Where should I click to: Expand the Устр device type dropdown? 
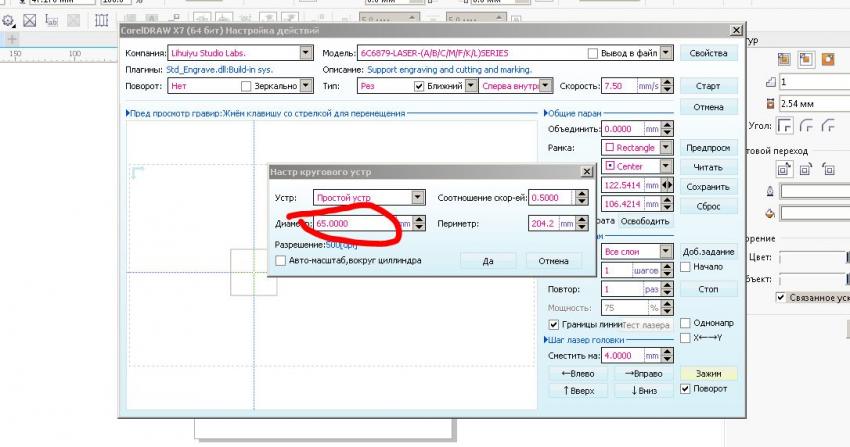418,197
